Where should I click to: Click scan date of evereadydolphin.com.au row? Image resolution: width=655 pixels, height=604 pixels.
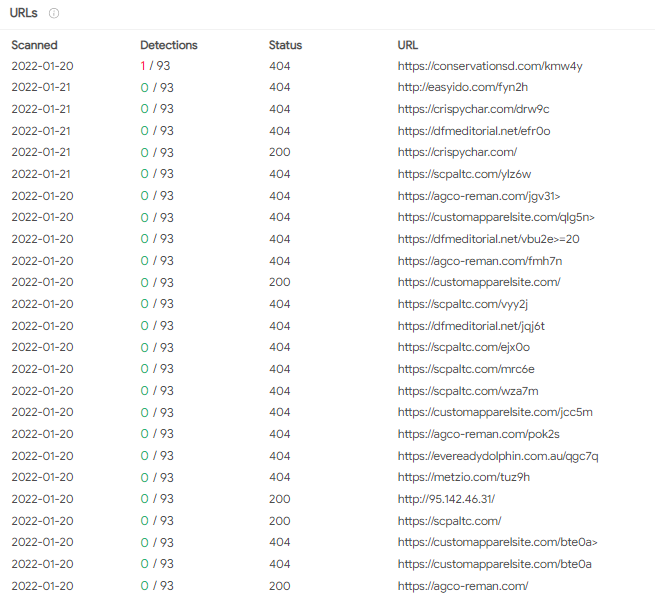point(42,456)
